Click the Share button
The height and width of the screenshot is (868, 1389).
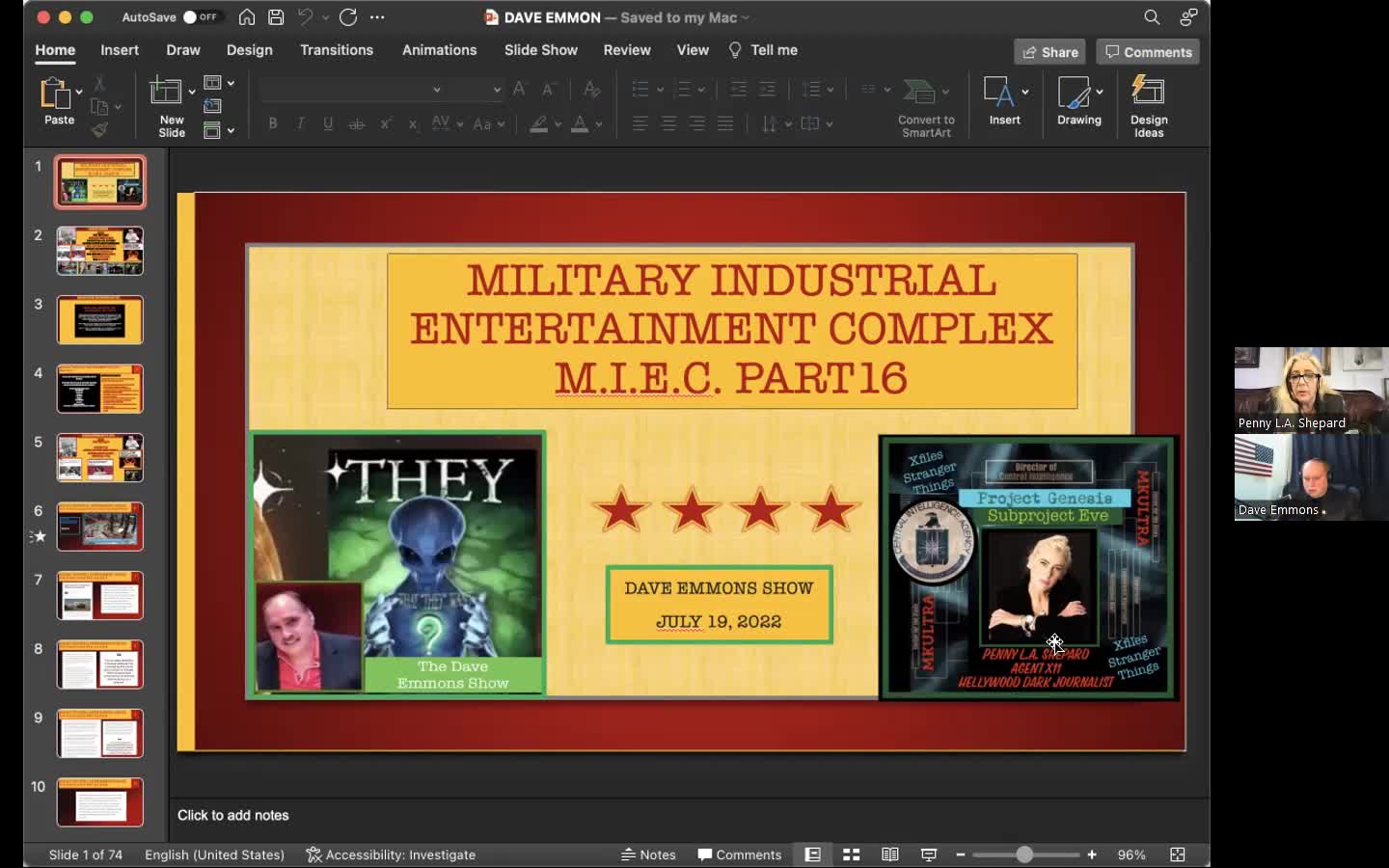(x=1049, y=52)
